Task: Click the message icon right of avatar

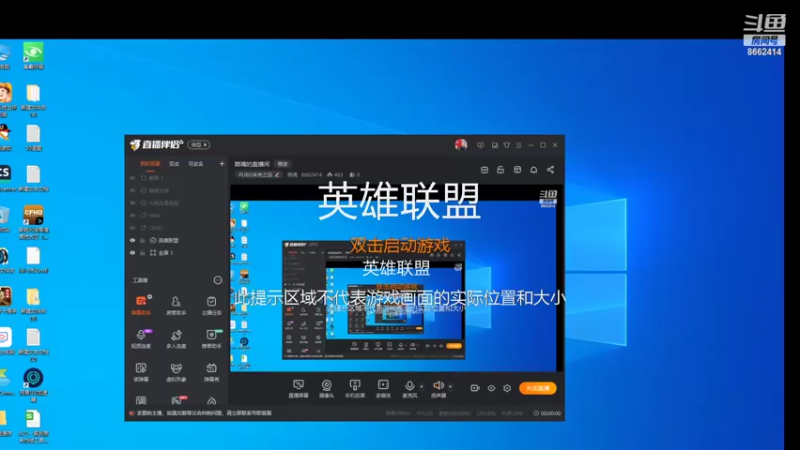Action: [x=481, y=145]
